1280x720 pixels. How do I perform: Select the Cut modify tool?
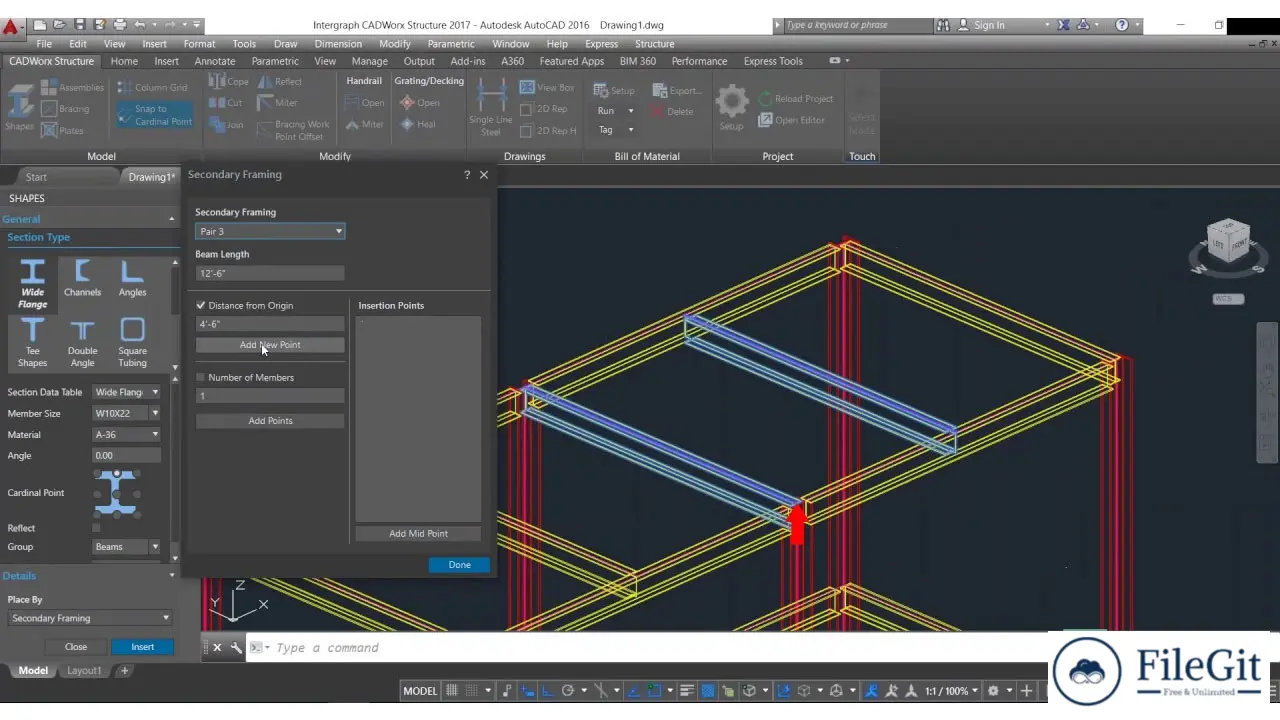click(226, 102)
